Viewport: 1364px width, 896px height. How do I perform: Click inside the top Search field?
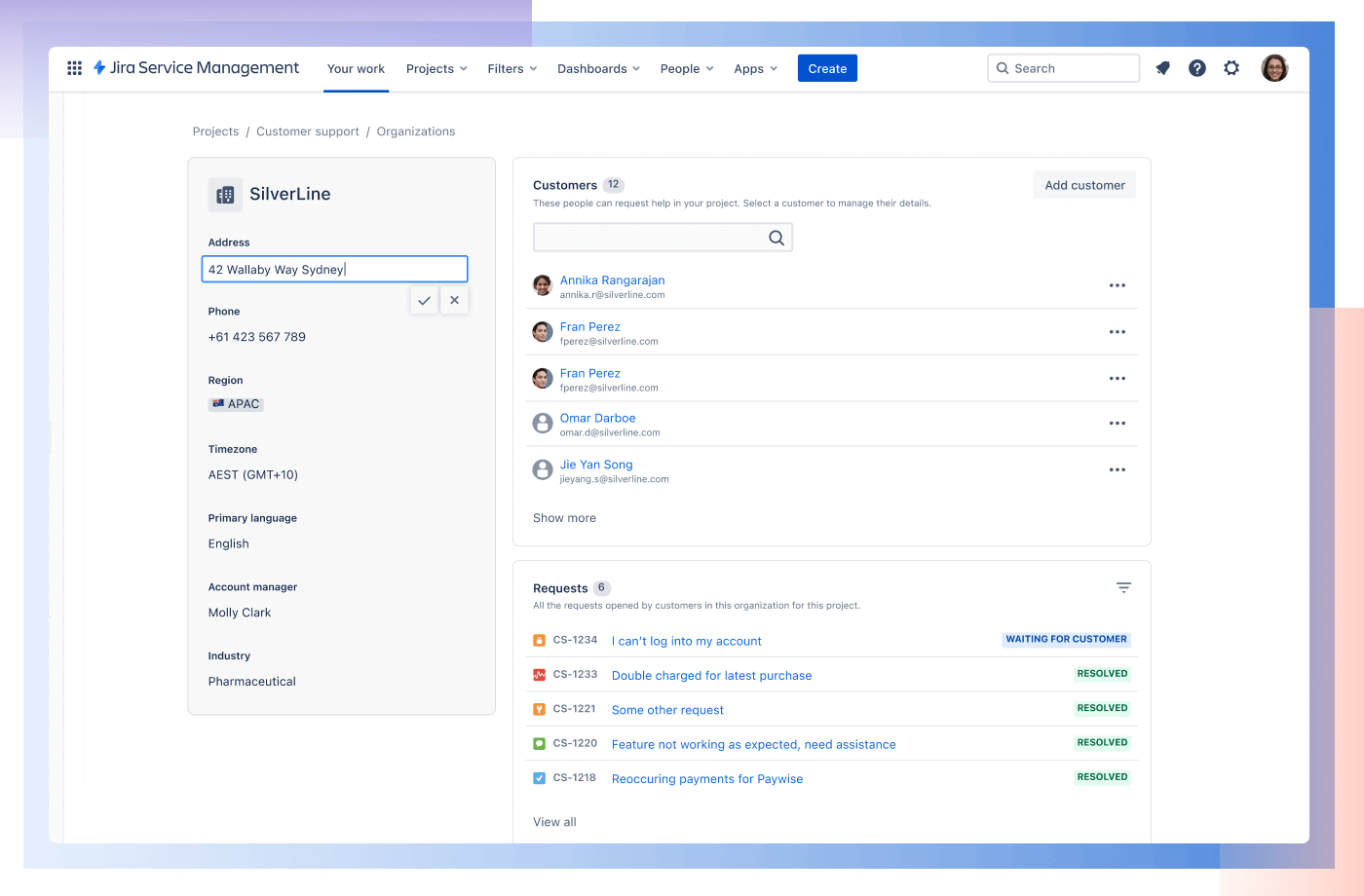pos(1062,68)
